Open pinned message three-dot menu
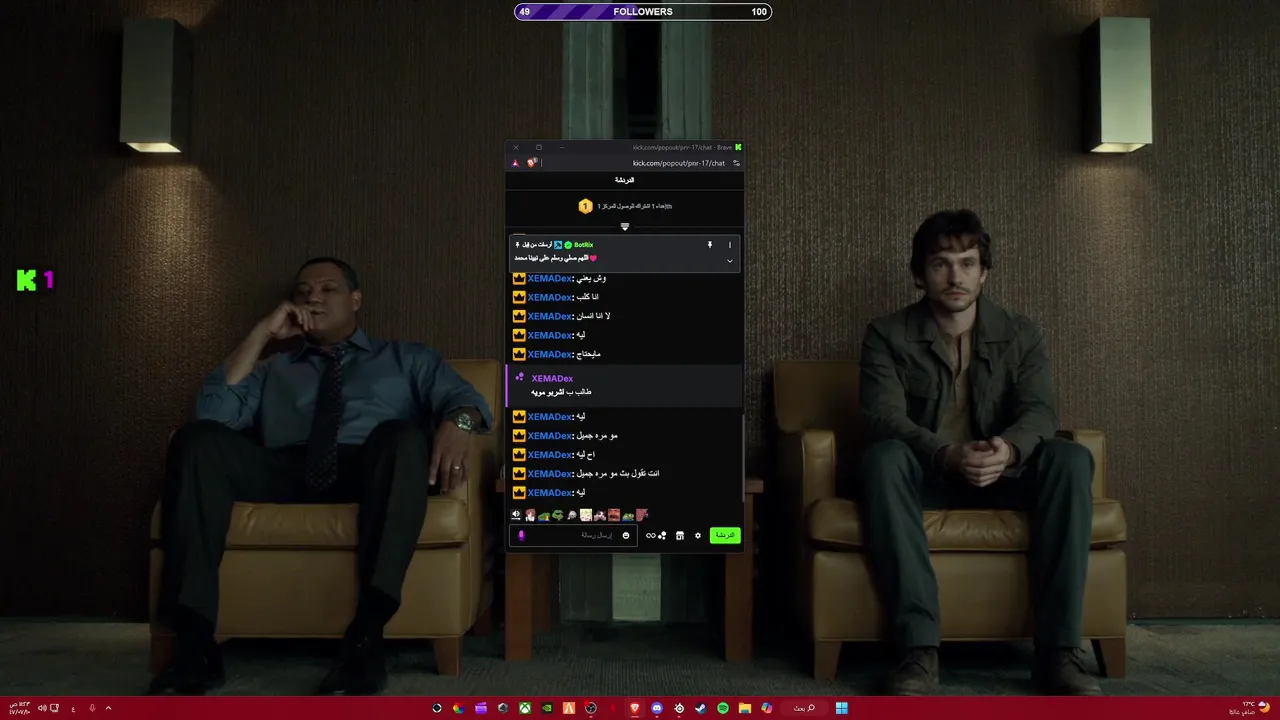Viewport: 1280px width, 720px height. (x=730, y=245)
